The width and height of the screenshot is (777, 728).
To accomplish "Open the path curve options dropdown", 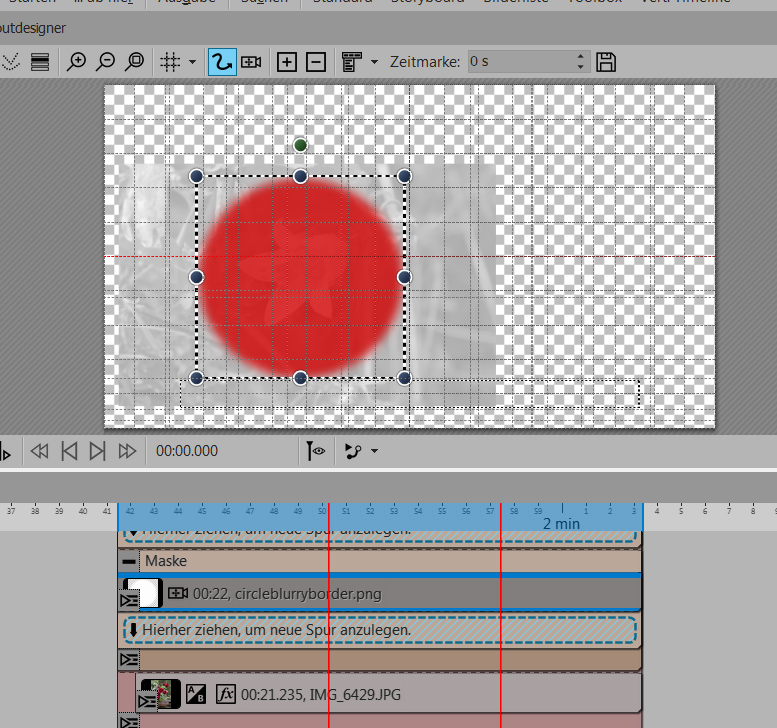I will (374, 451).
